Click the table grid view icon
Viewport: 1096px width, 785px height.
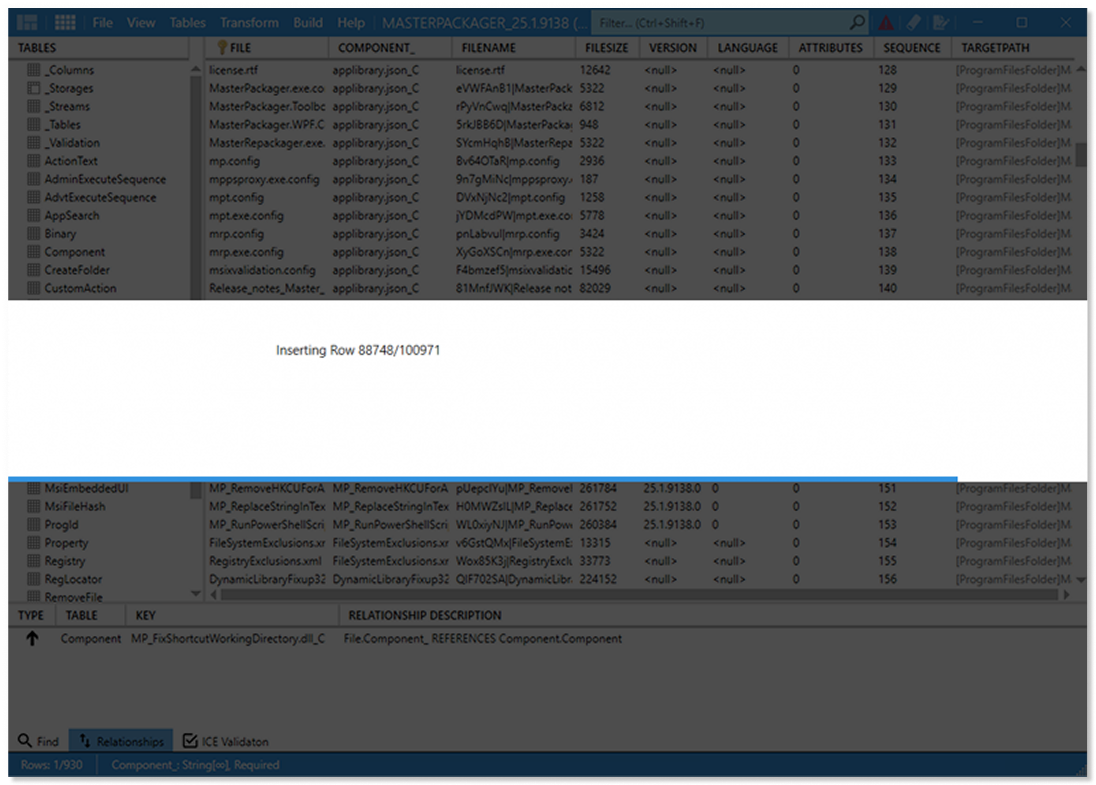pyautogui.click(x=65, y=22)
